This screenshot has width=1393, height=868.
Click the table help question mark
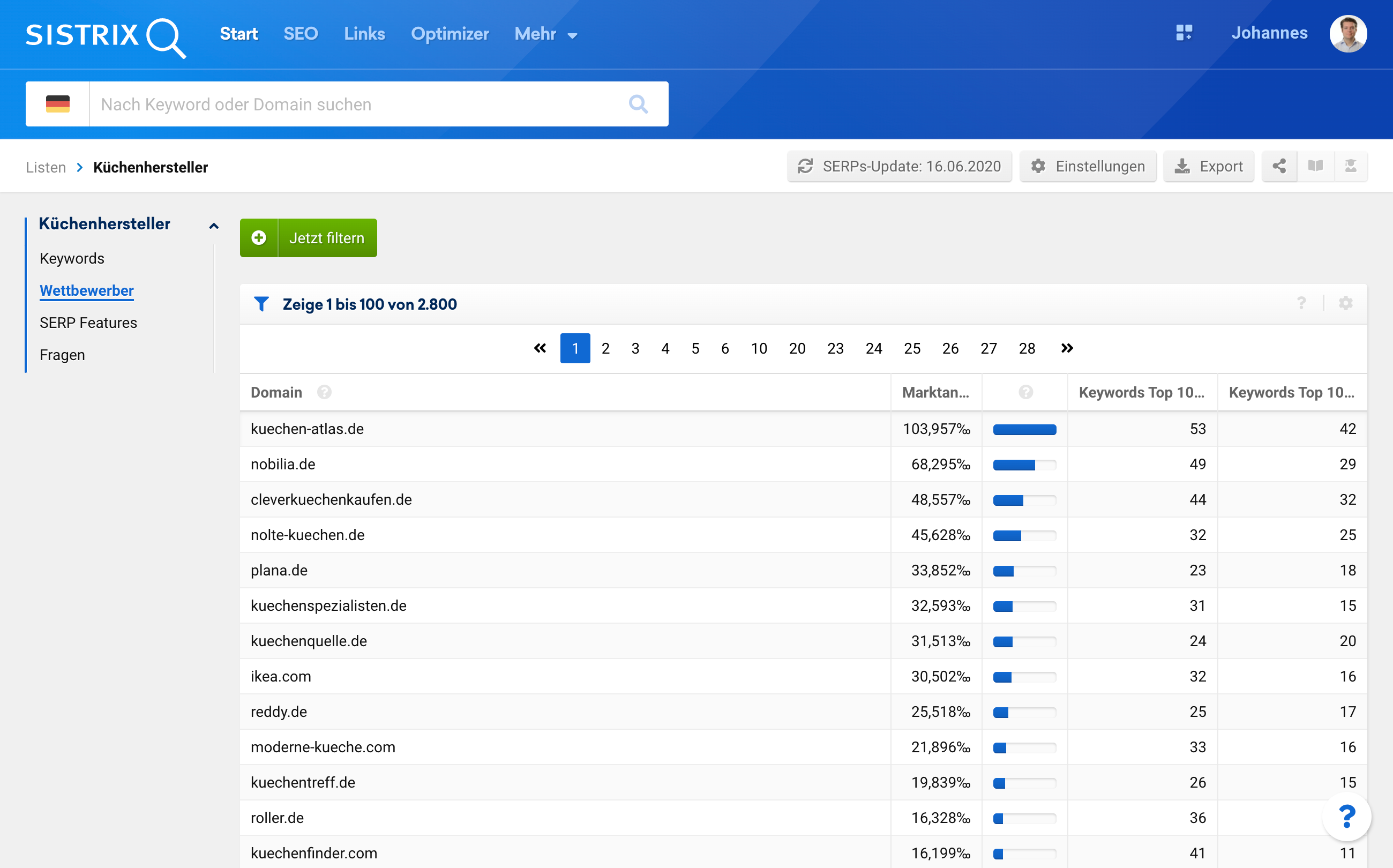pyautogui.click(x=1301, y=303)
